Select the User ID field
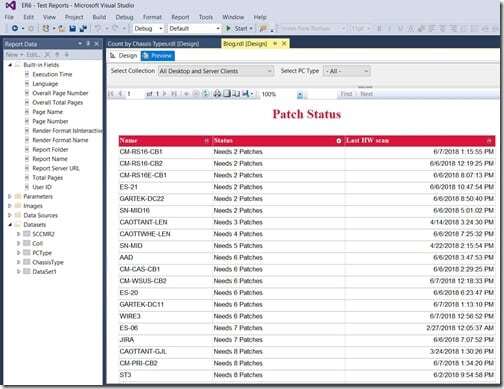This screenshot has height=389, width=504. click(42, 187)
